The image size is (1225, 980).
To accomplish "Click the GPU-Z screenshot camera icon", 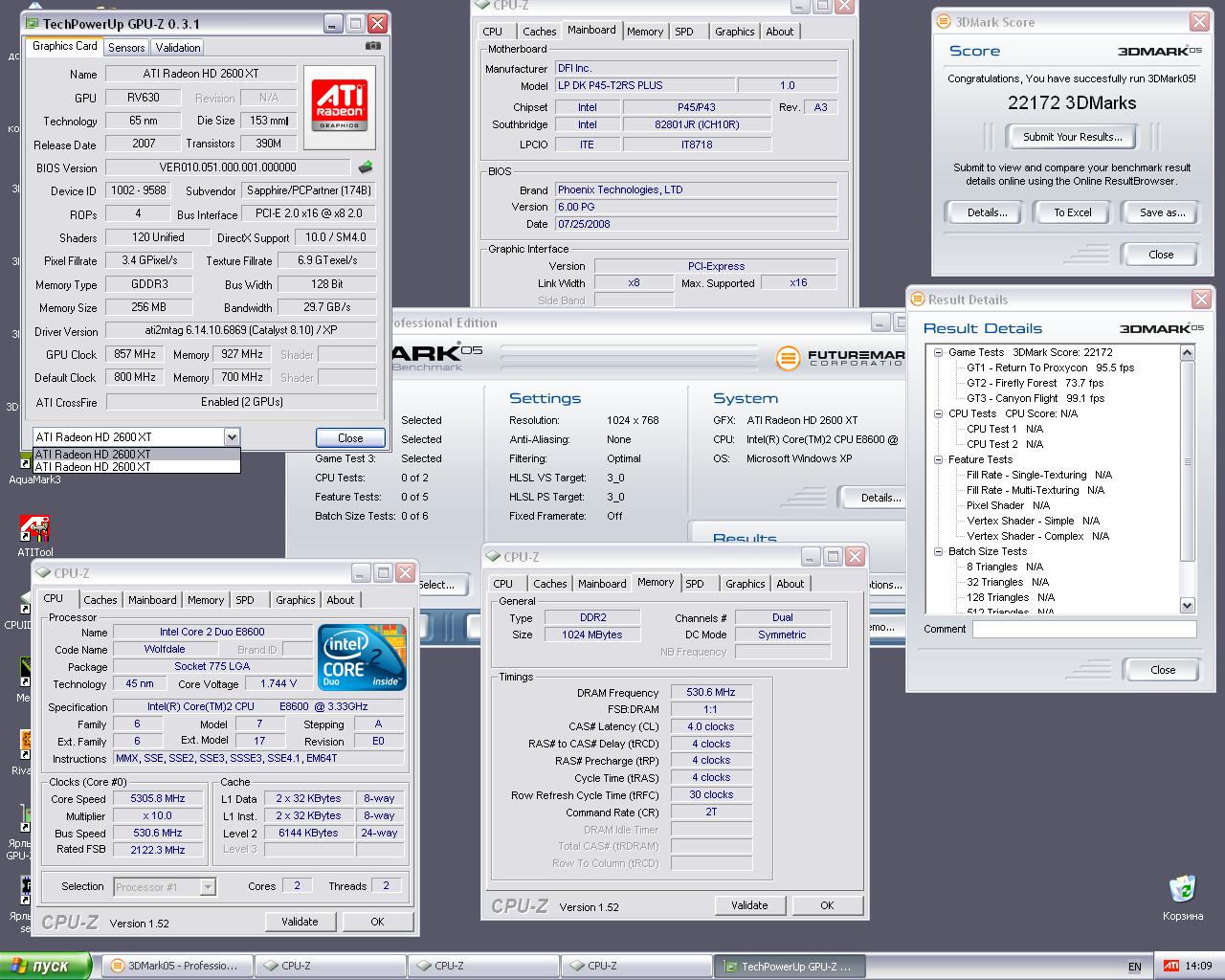I will [x=373, y=46].
